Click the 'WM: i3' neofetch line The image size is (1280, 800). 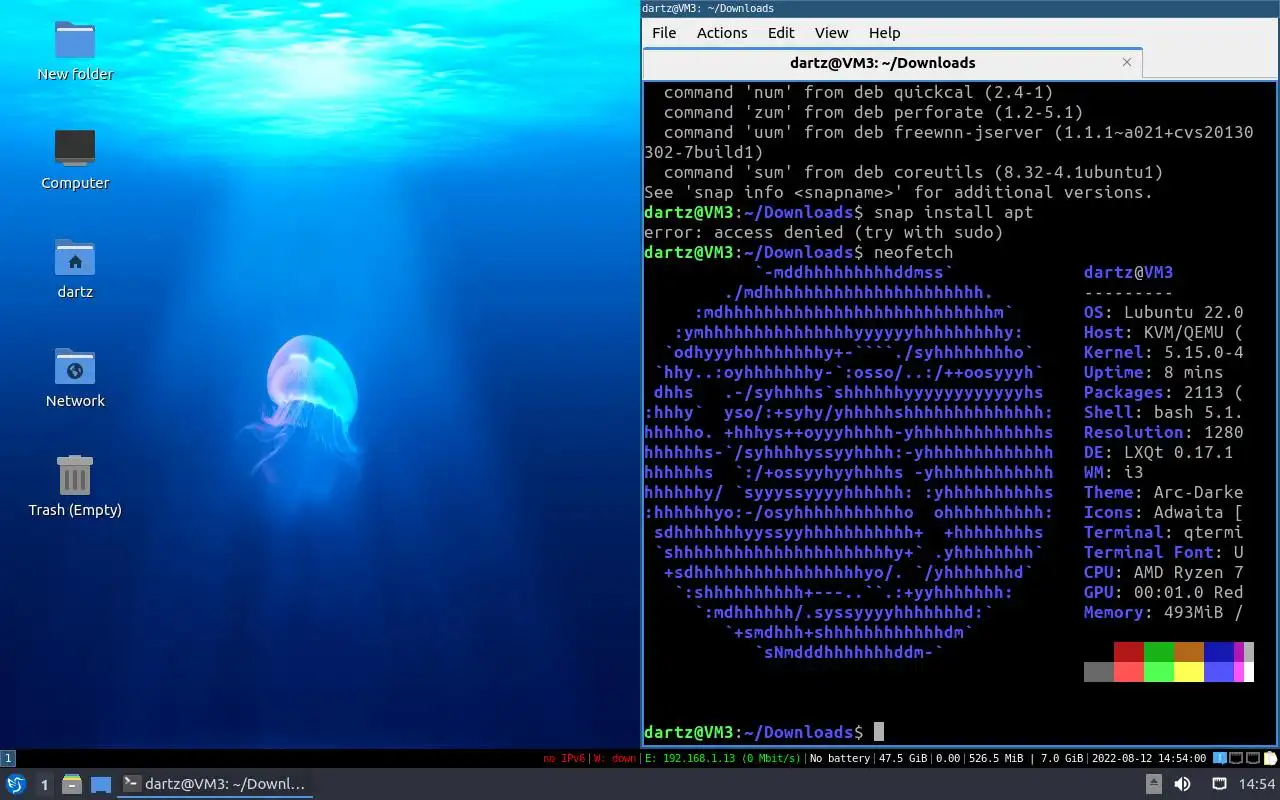(1114, 472)
